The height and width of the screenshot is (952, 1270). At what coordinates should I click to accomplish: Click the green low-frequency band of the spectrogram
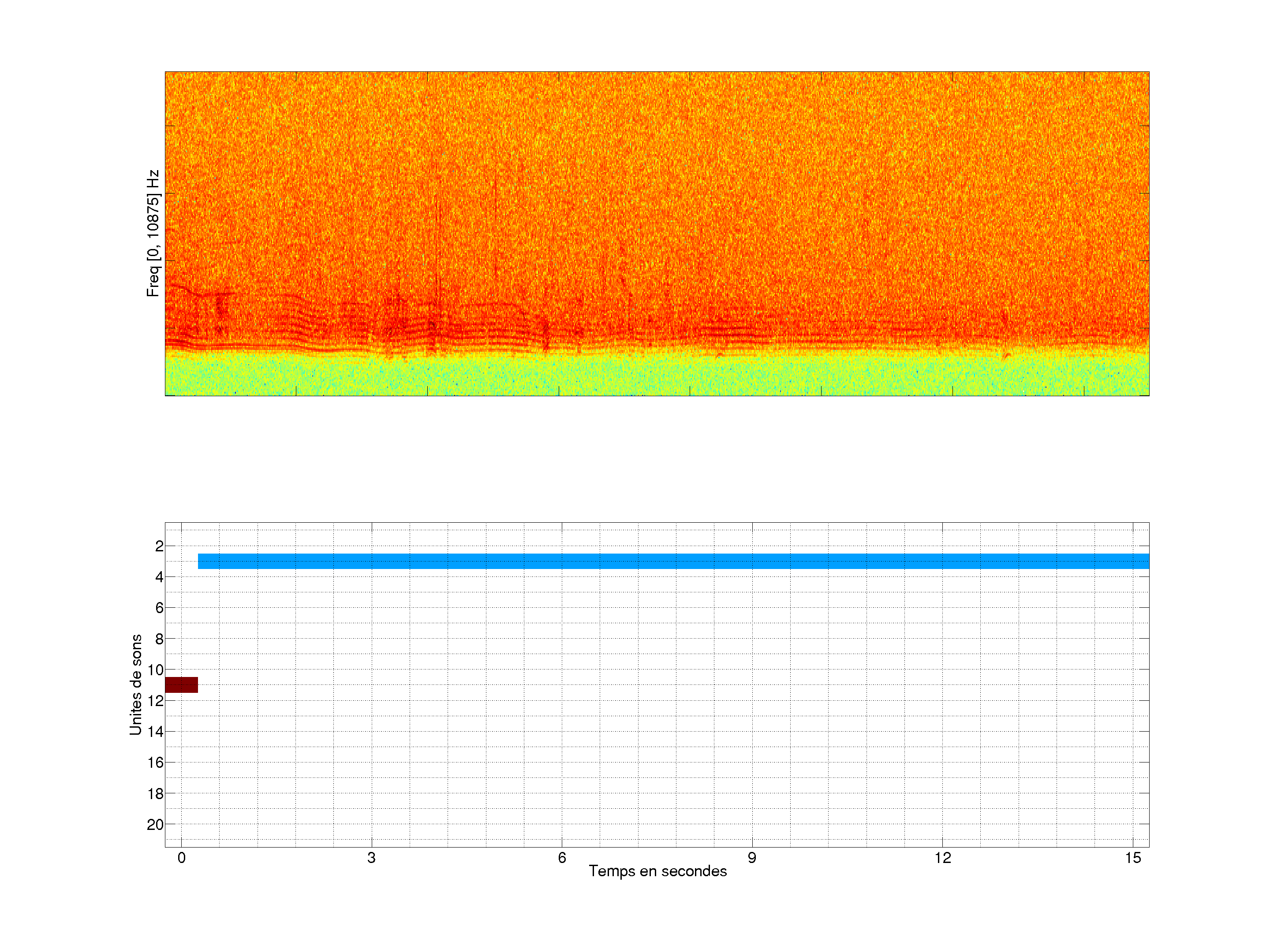point(657,376)
